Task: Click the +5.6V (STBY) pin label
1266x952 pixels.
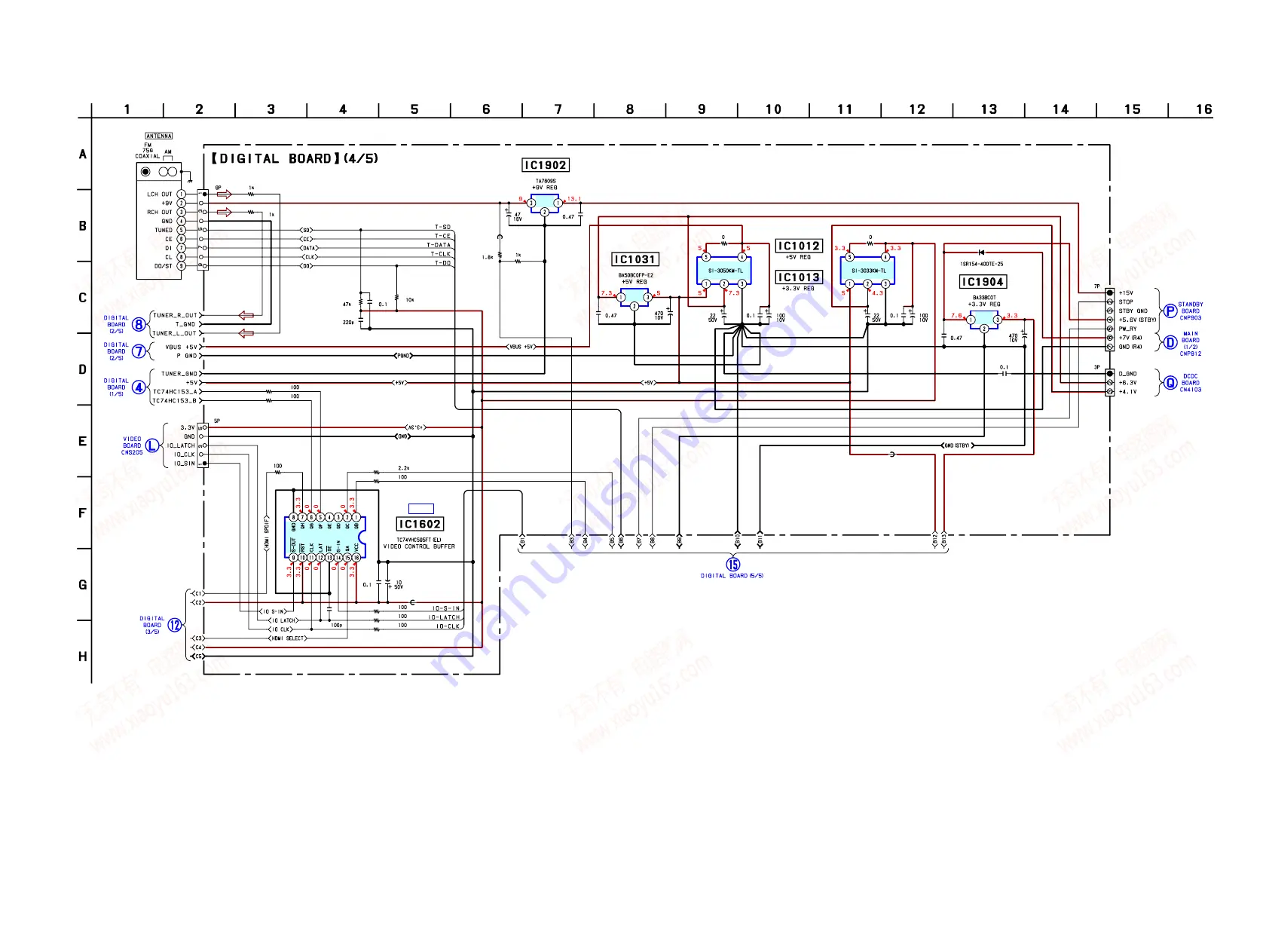Action: coord(1137,320)
